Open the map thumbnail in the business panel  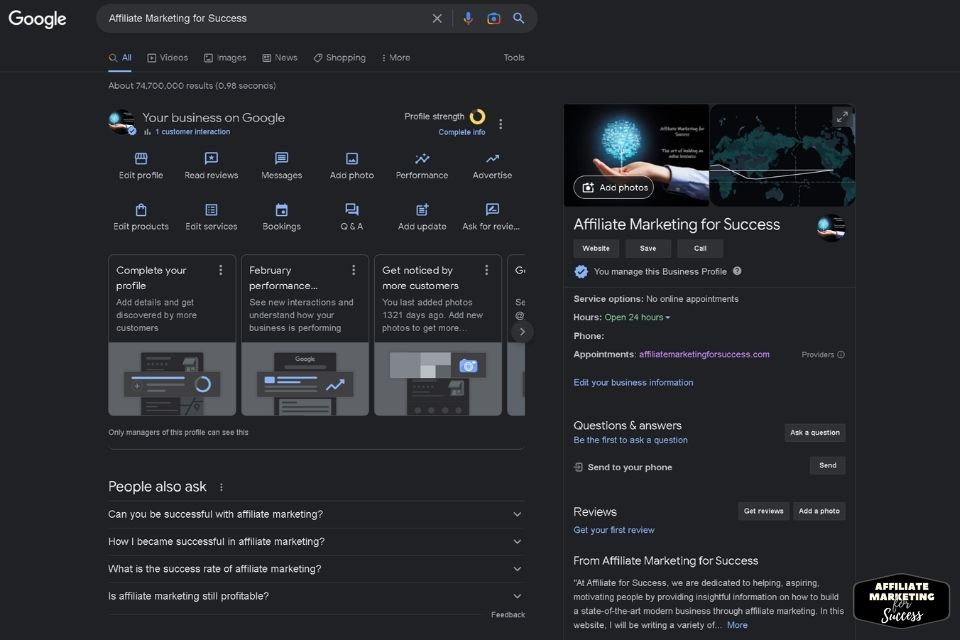tap(782, 155)
